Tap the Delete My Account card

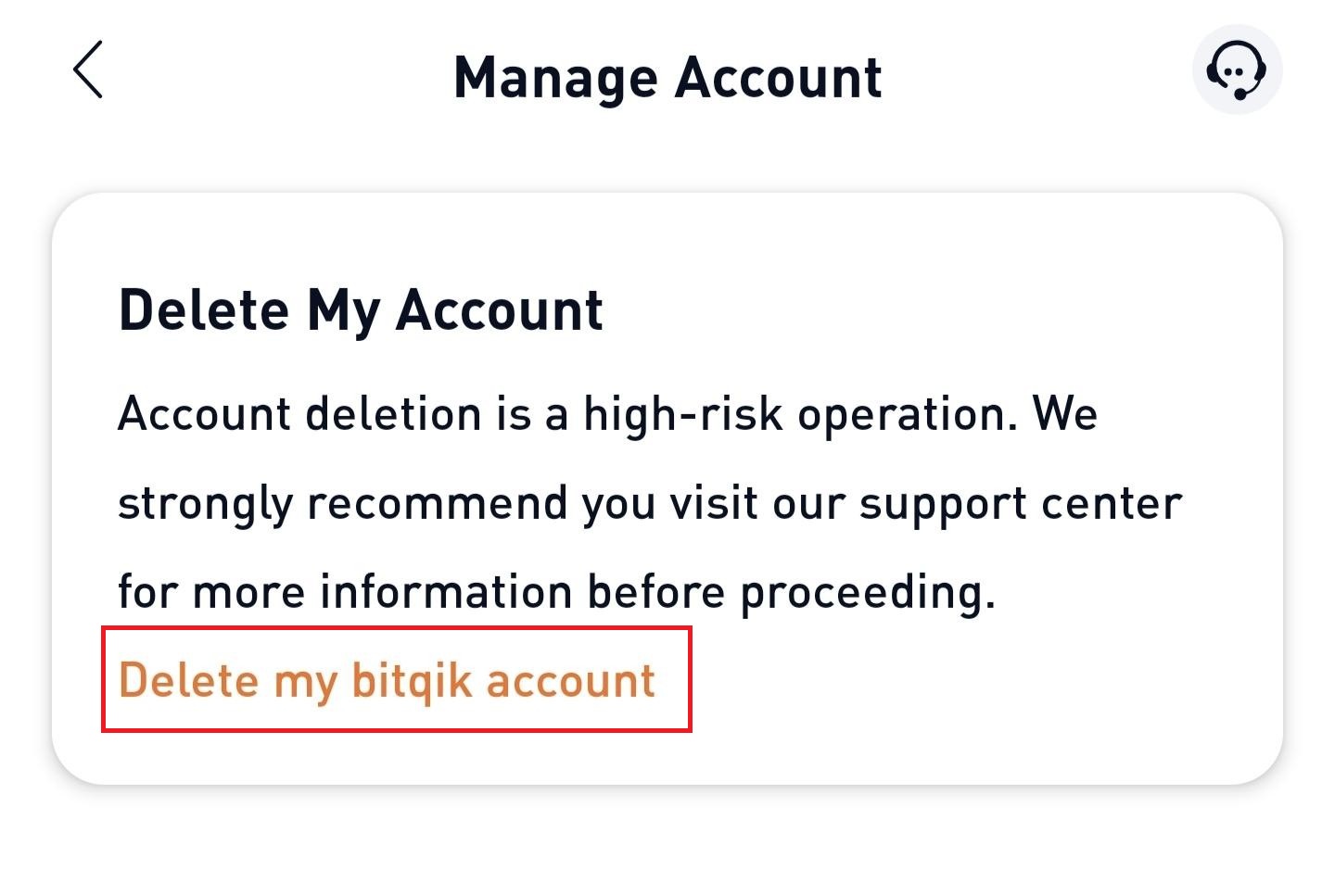pos(667,488)
